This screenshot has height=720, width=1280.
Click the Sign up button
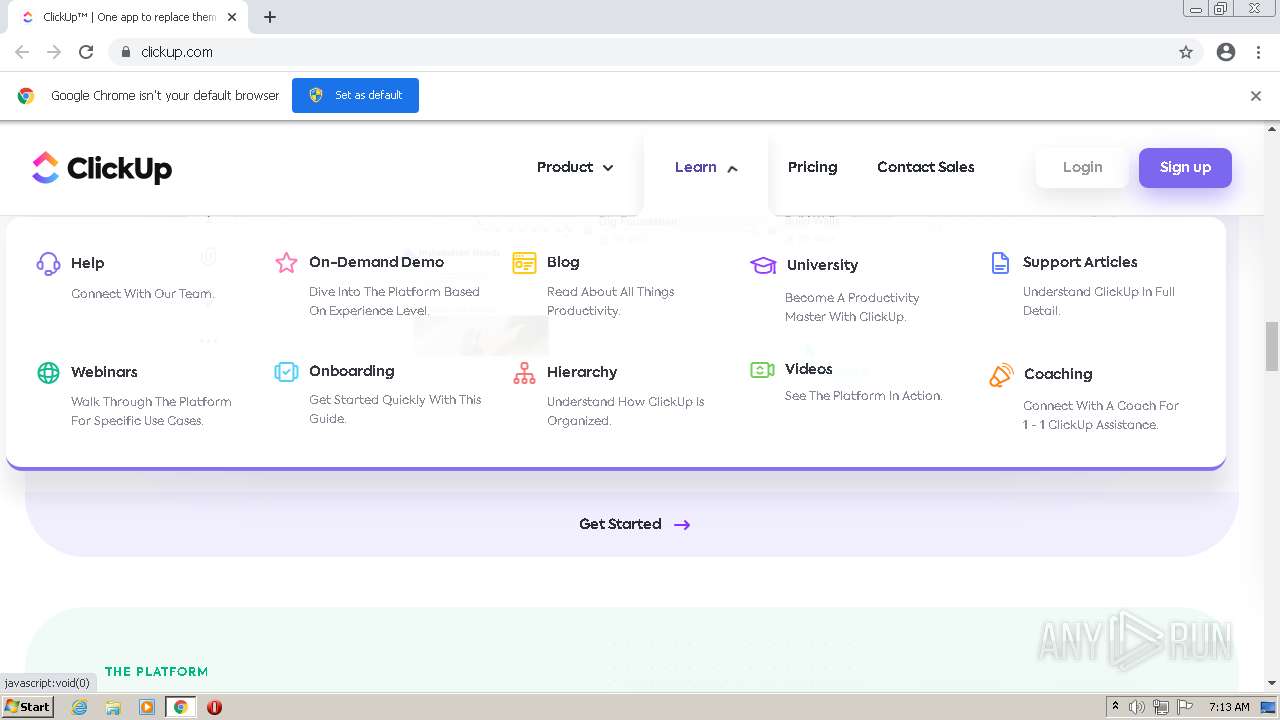1185,167
